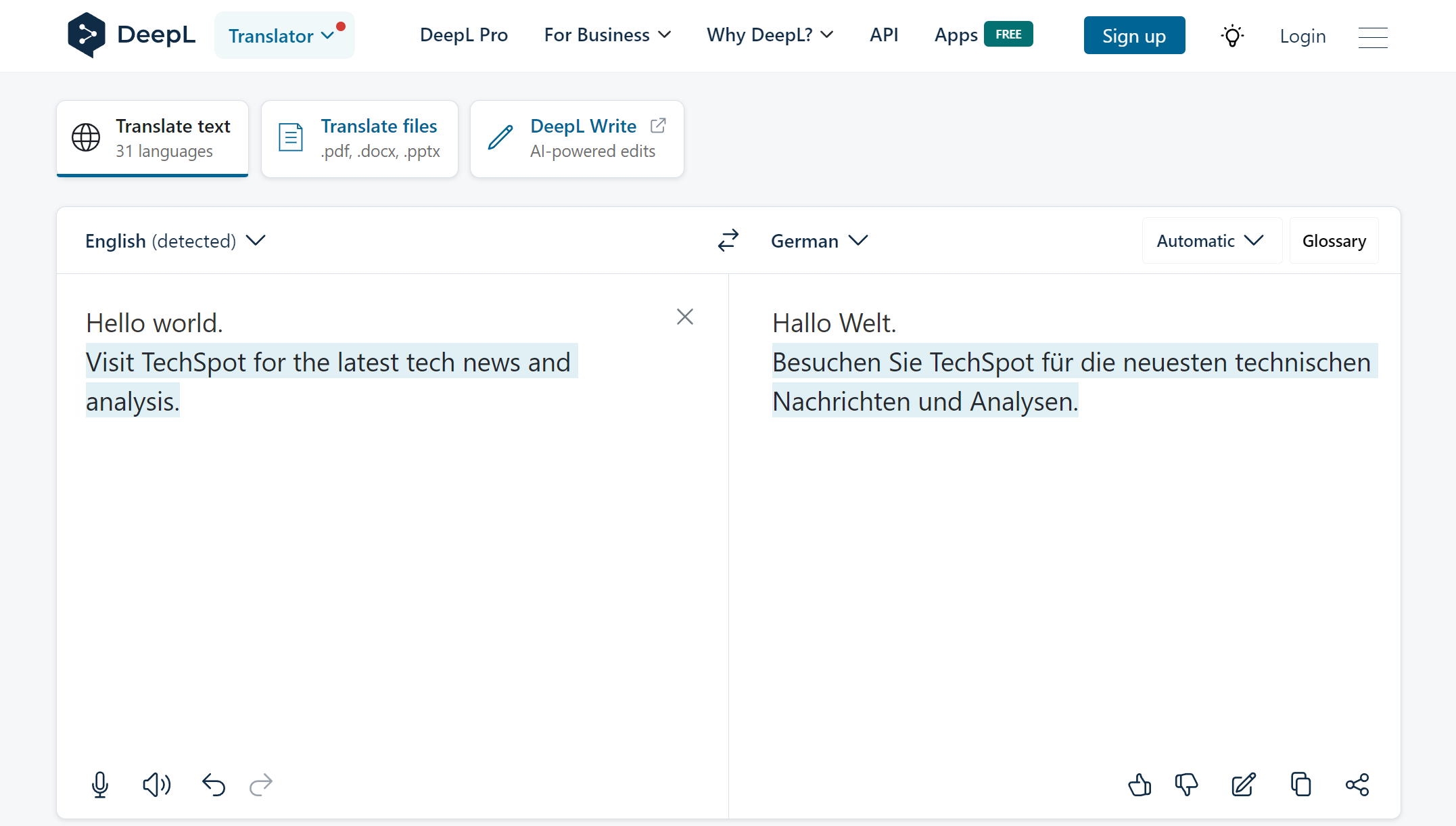Toggle dark mode with lightbulb icon
Viewport: 1456px width, 826px height.
click(1232, 36)
